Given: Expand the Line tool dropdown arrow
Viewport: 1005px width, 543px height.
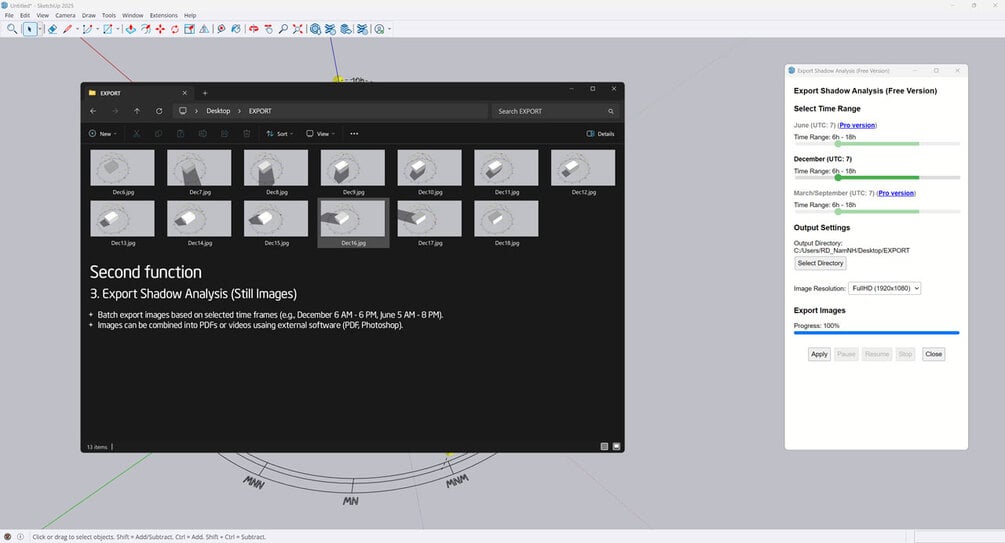Looking at the screenshot, I should 77,29.
